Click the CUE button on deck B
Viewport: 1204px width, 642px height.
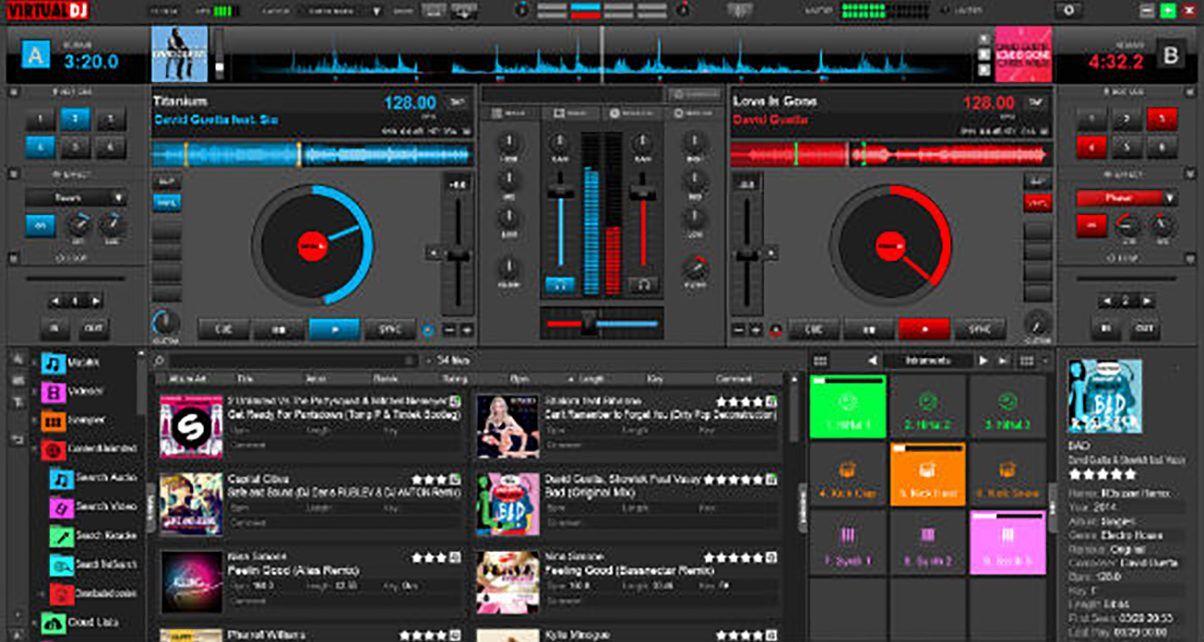[x=814, y=329]
